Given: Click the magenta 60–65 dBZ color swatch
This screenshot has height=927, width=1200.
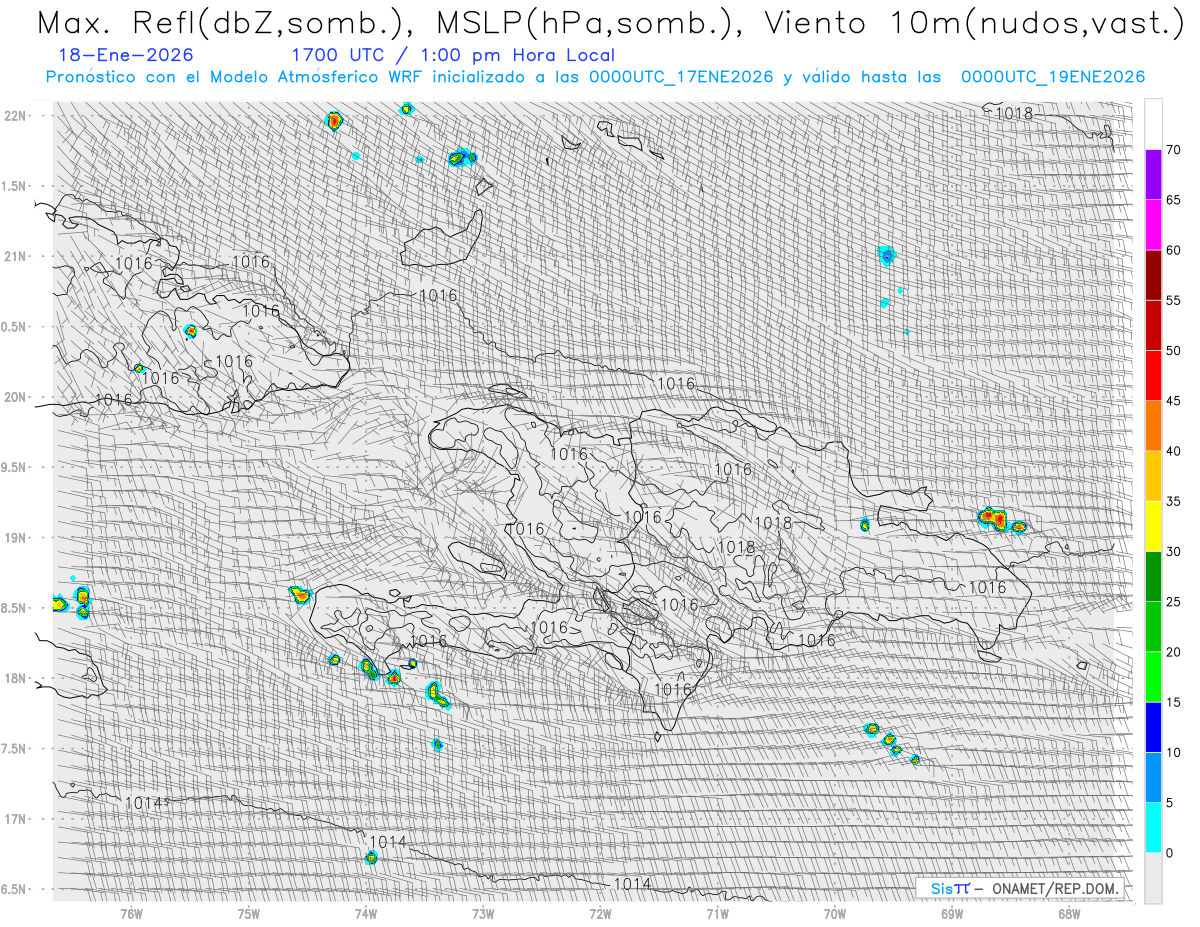Looking at the screenshot, I should (1153, 225).
